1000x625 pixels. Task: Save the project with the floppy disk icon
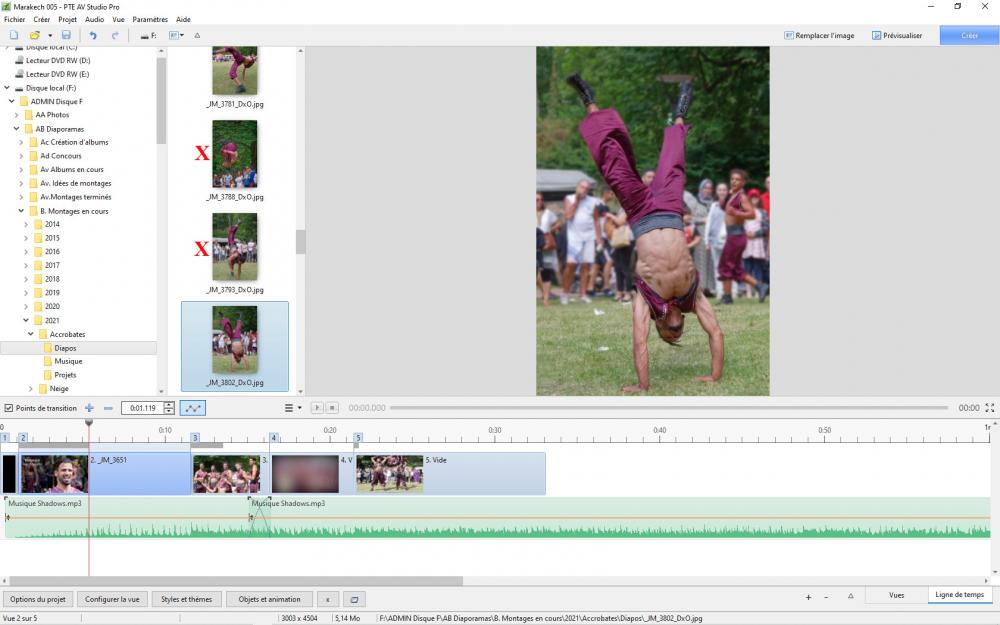coord(66,35)
